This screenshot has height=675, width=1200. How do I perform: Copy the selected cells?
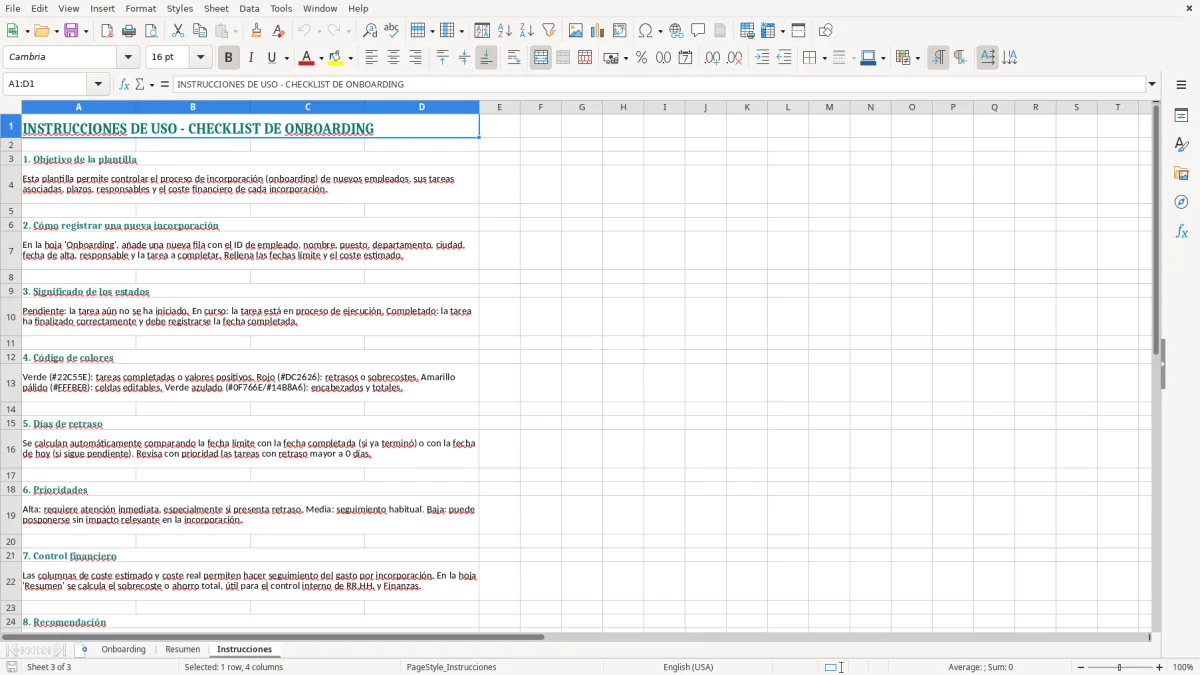click(200, 31)
